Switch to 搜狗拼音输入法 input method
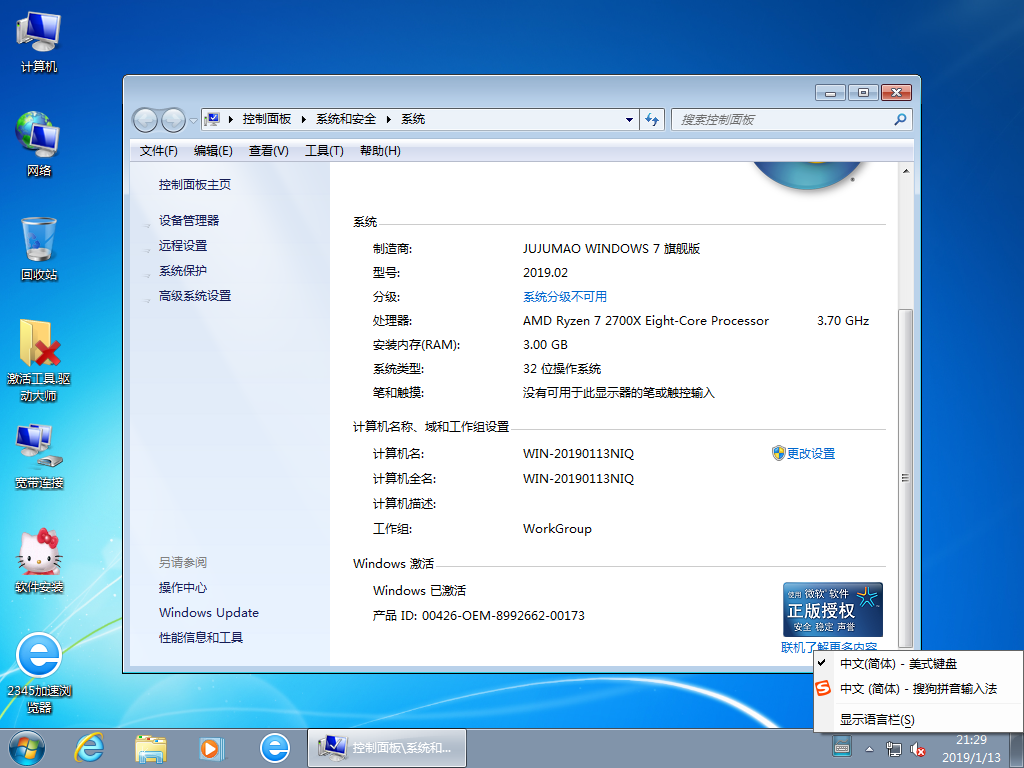Viewport: 1024px width, 768px height. click(x=918, y=688)
